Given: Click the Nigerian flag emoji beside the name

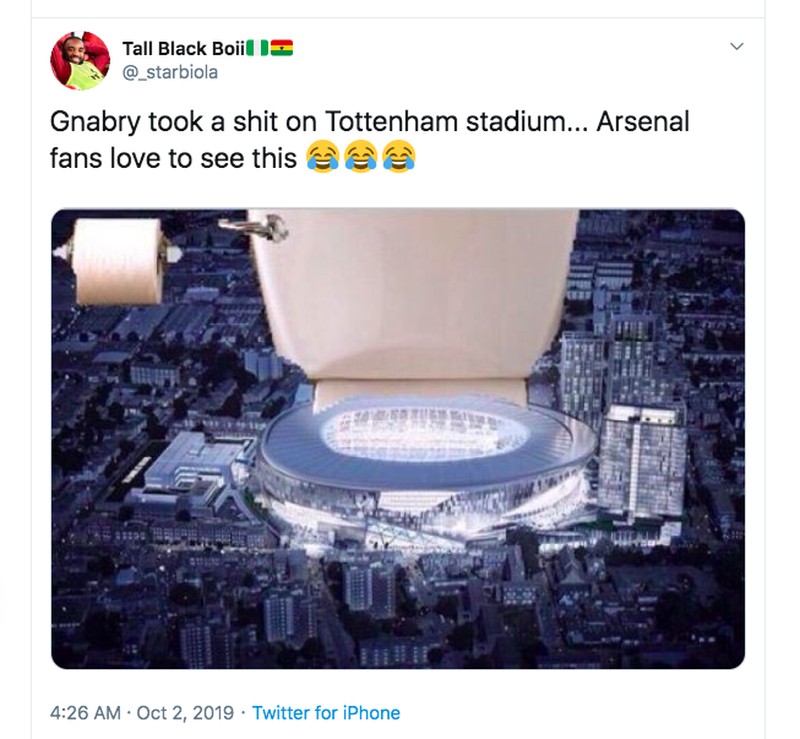Looking at the screenshot, I should coord(264,48).
